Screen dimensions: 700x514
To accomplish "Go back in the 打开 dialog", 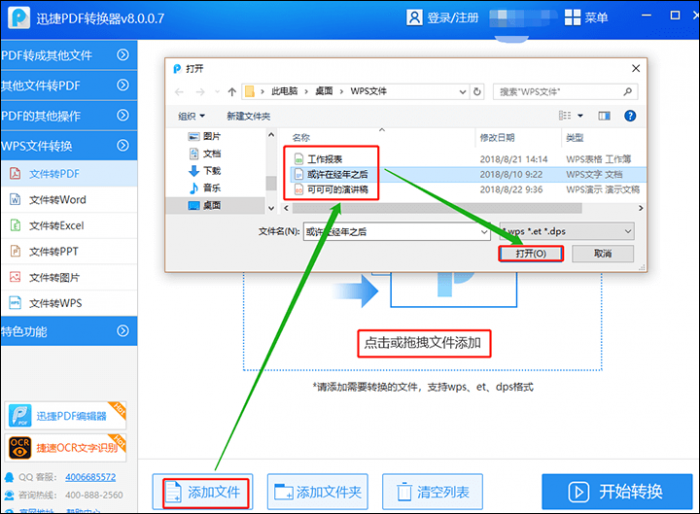I will point(179,92).
